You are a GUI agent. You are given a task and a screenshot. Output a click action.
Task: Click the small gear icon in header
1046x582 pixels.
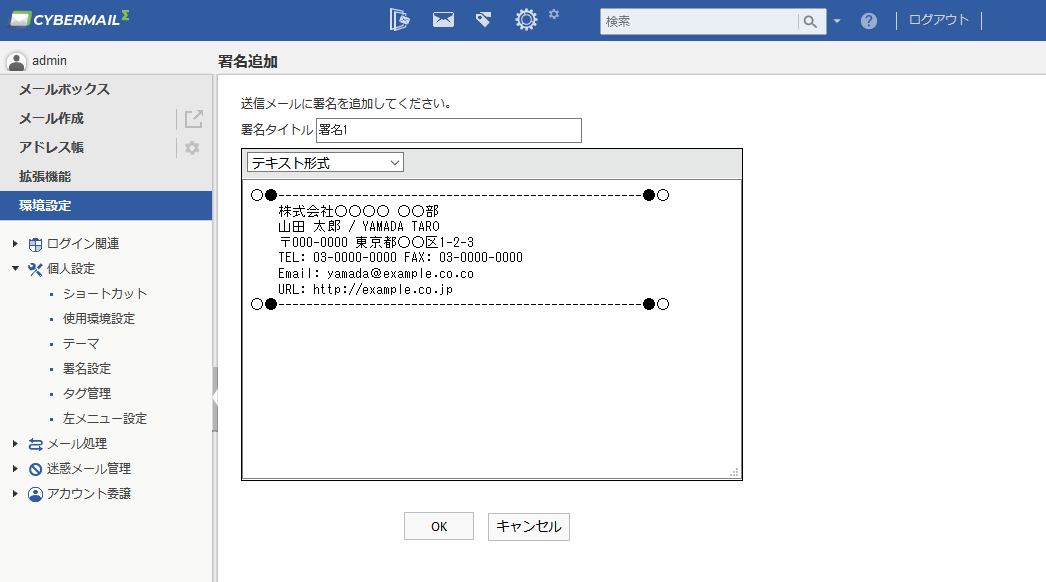pos(554,13)
